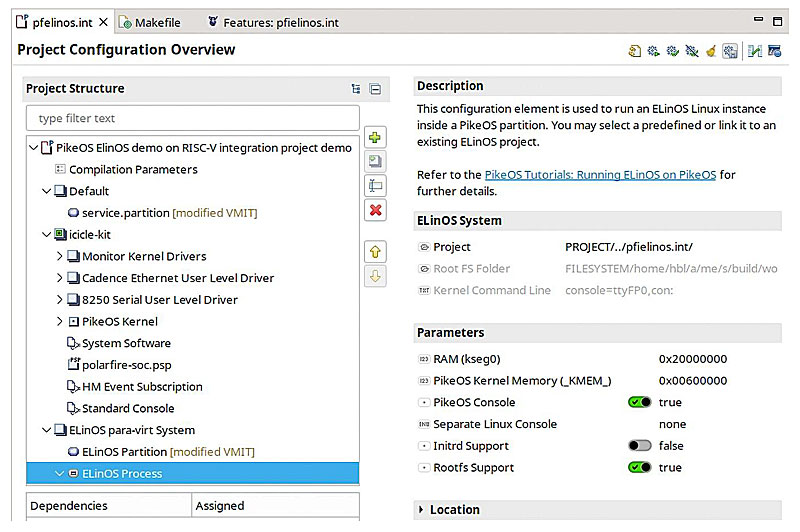
Task: Click the rename element button beside tree
Action: pyautogui.click(x=376, y=185)
